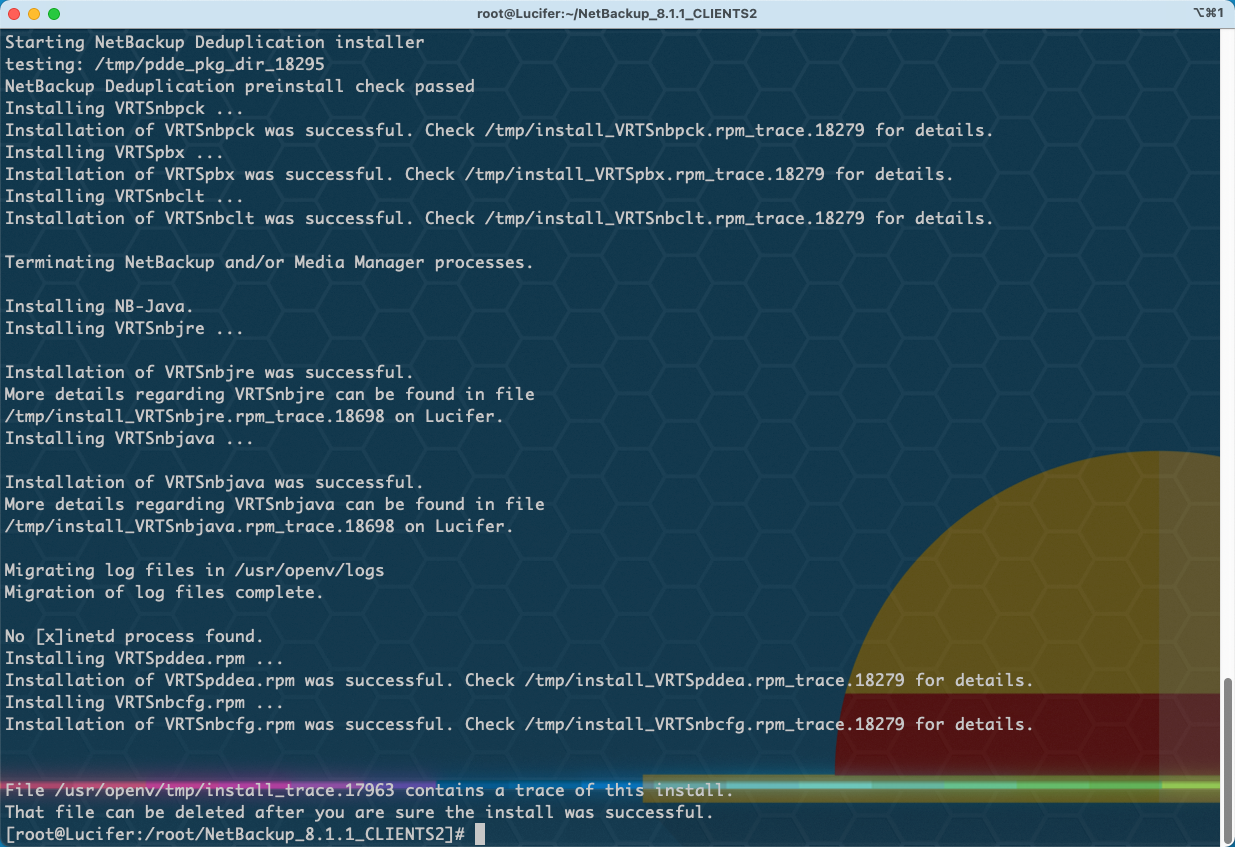Click the line 'Installing VRTSnbjava ...'

(130, 438)
